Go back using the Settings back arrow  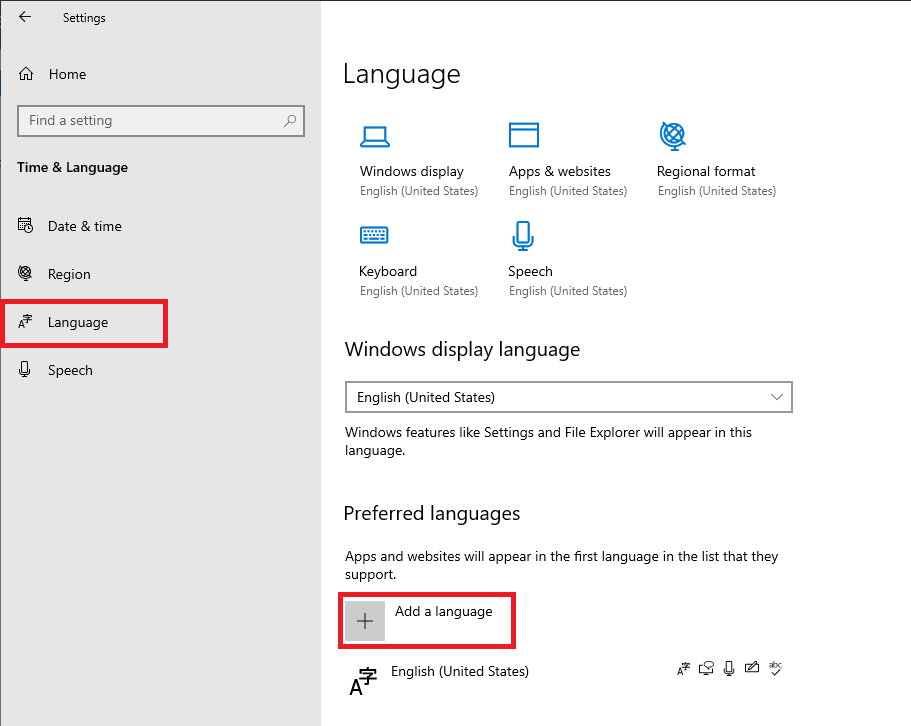click(25, 17)
